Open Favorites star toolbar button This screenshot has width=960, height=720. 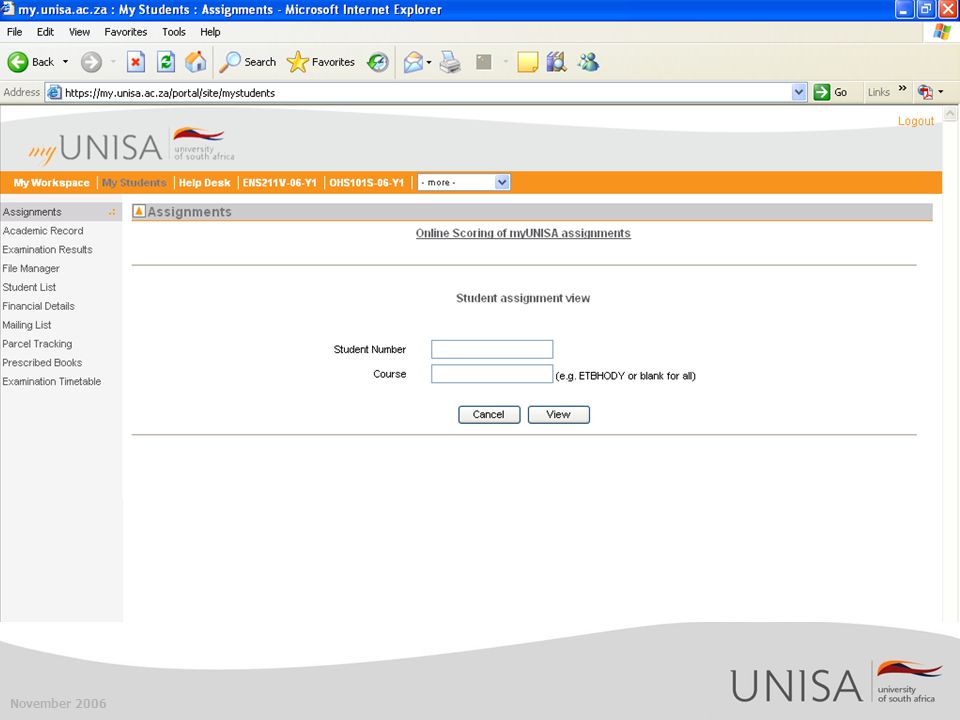321,62
